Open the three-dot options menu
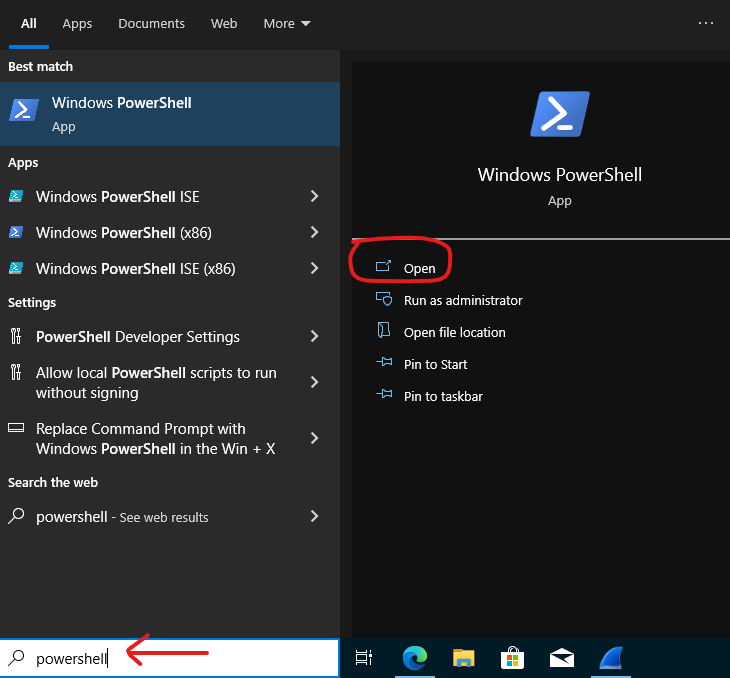 (x=706, y=23)
